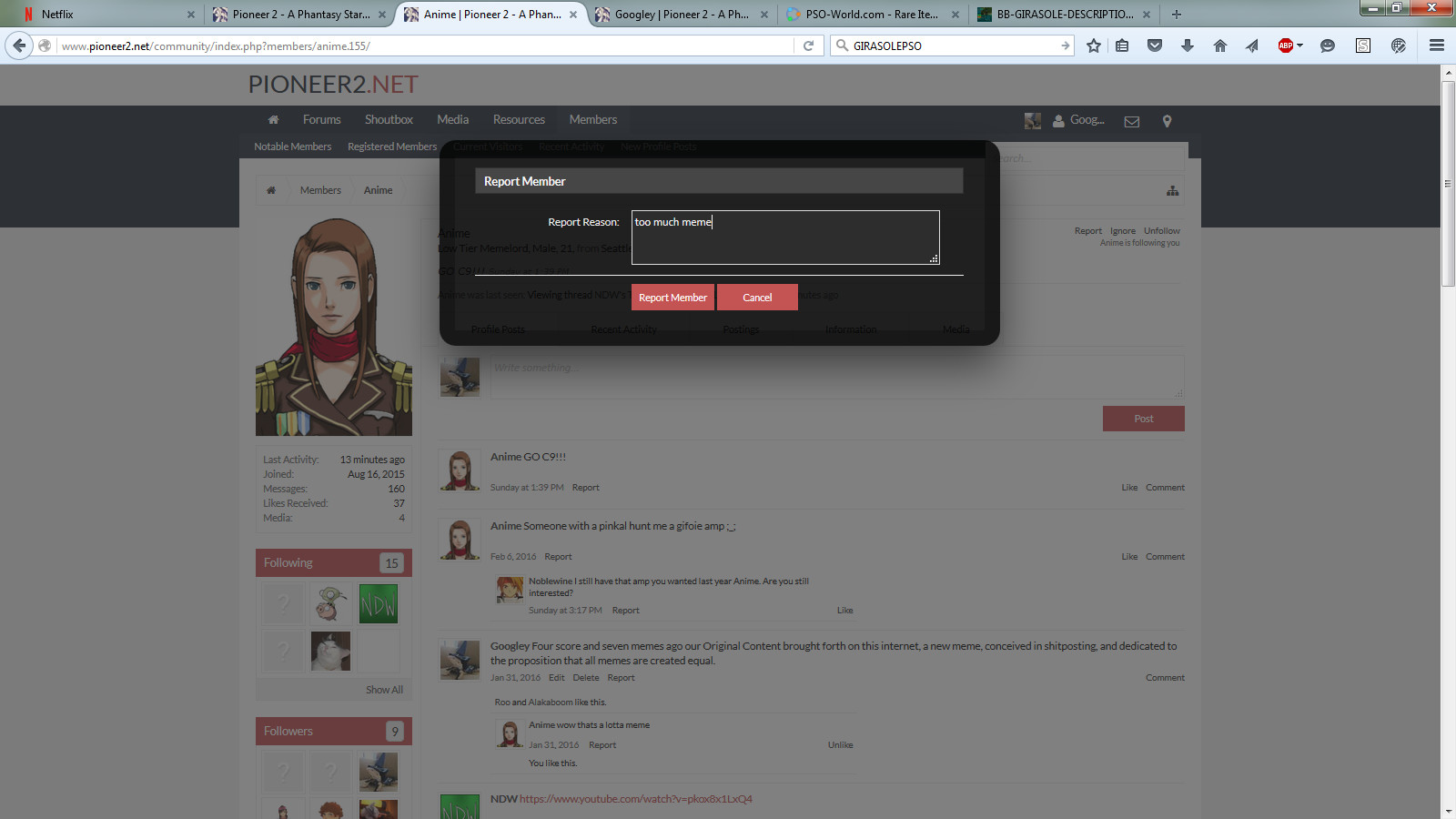
Task: Switch to PSO-World.com tab
Action: pyautogui.click(x=872, y=15)
